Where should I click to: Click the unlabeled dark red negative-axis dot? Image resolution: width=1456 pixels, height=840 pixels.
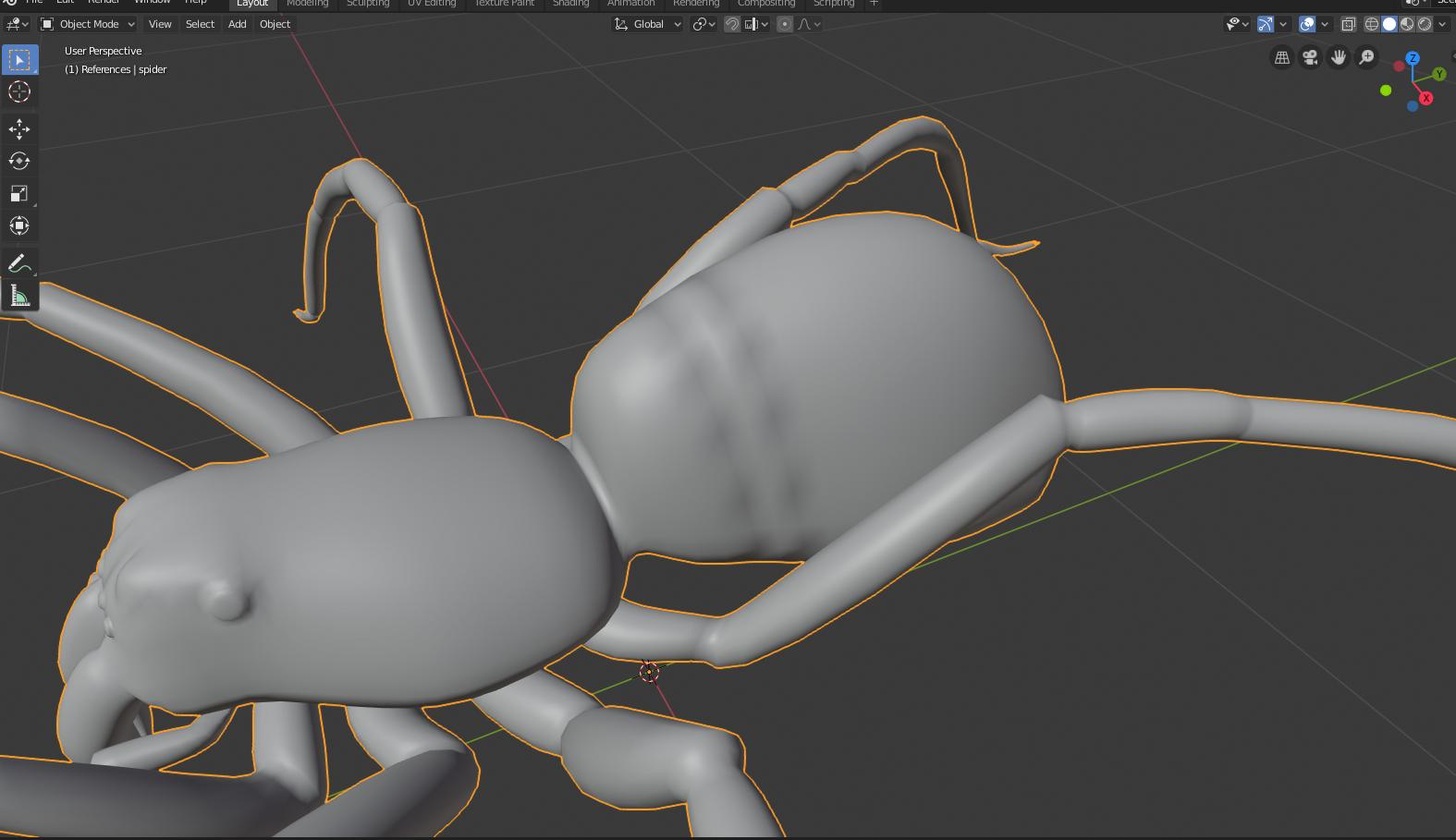[1399, 67]
